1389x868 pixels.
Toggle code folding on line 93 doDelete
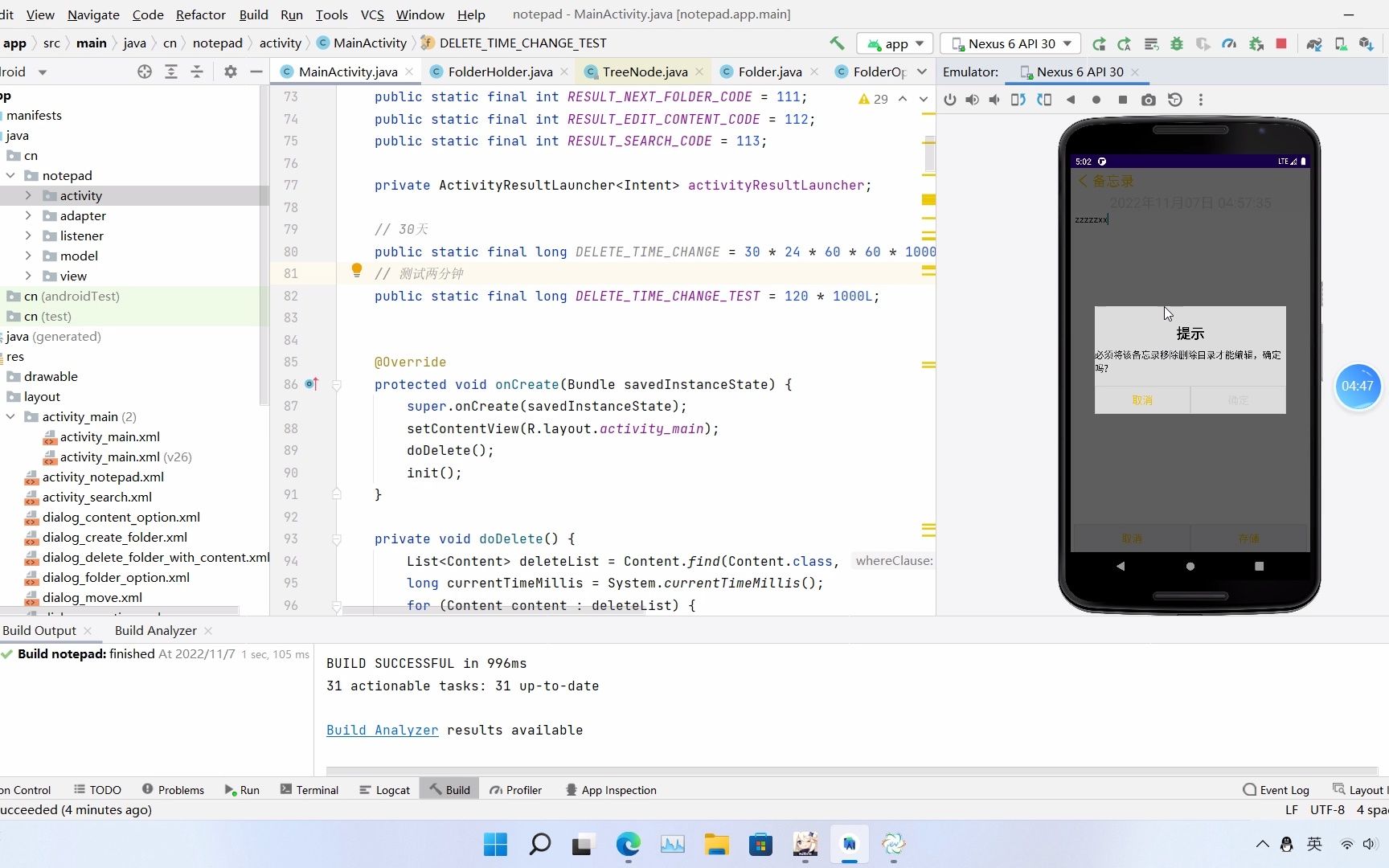337,539
